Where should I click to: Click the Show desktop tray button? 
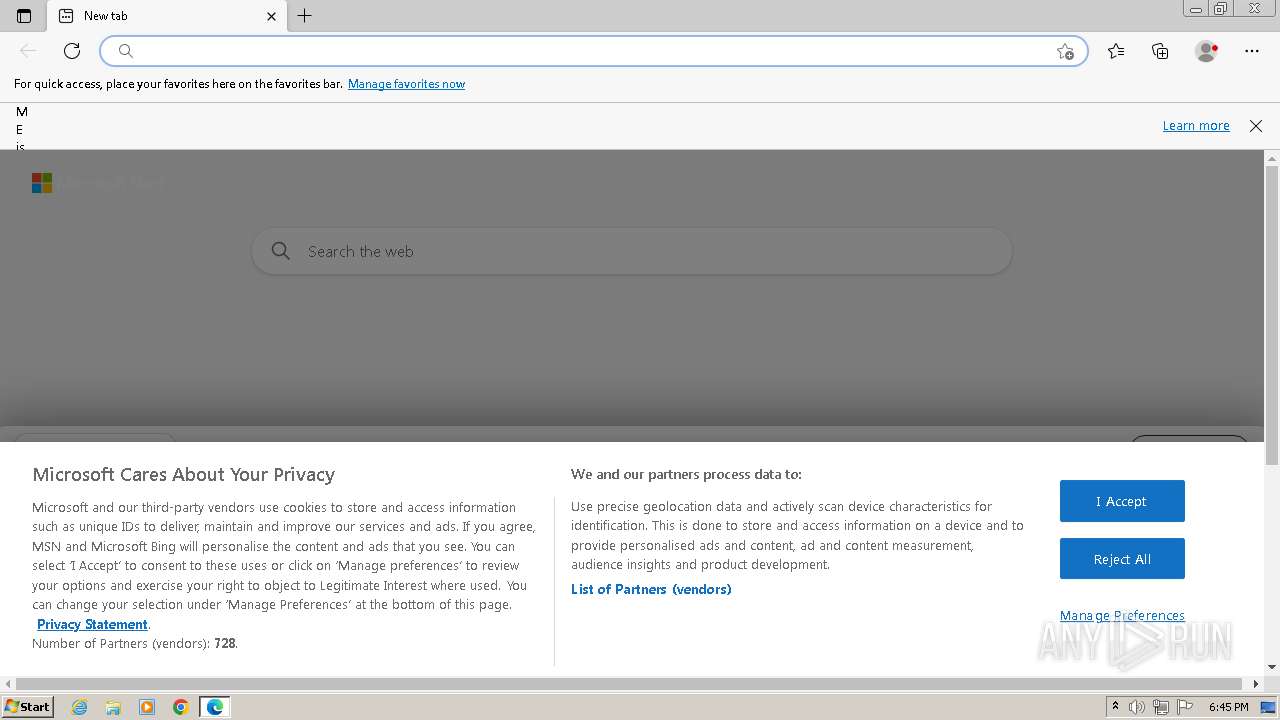pyautogui.click(x=1268, y=707)
